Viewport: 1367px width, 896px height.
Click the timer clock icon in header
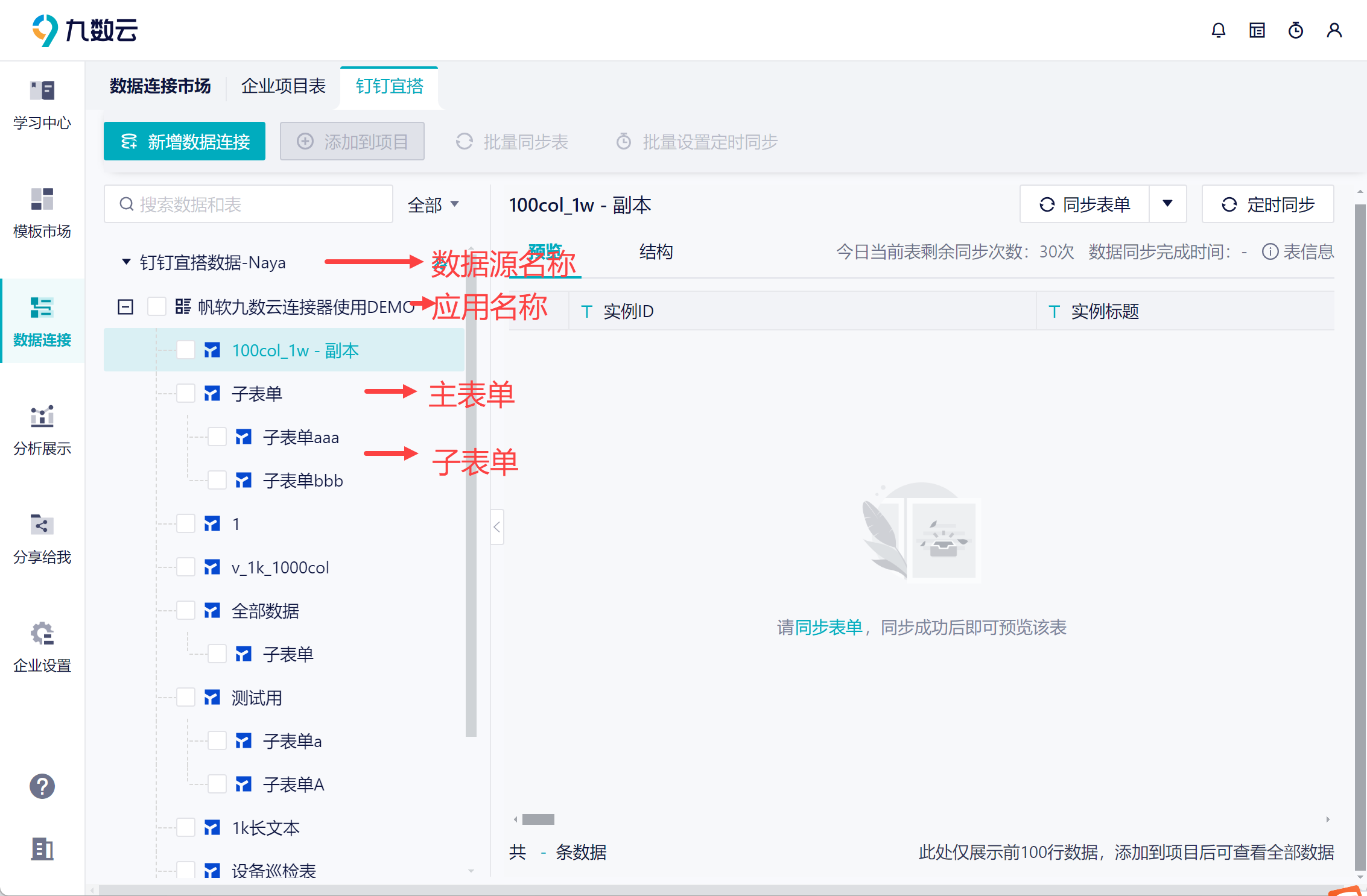[x=1295, y=30]
